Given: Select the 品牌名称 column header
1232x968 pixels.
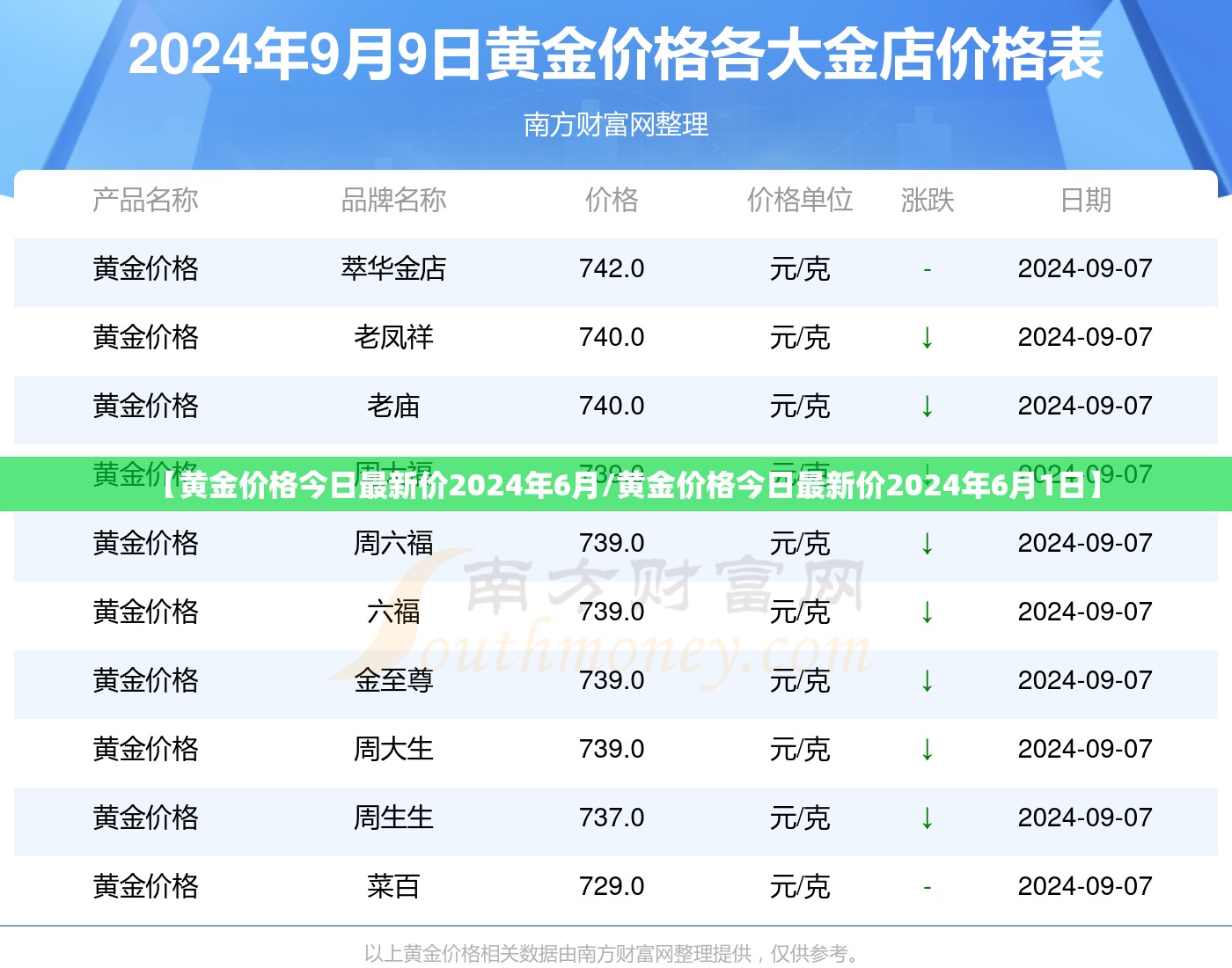Looking at the screenshot, I should tap(393, 201).
